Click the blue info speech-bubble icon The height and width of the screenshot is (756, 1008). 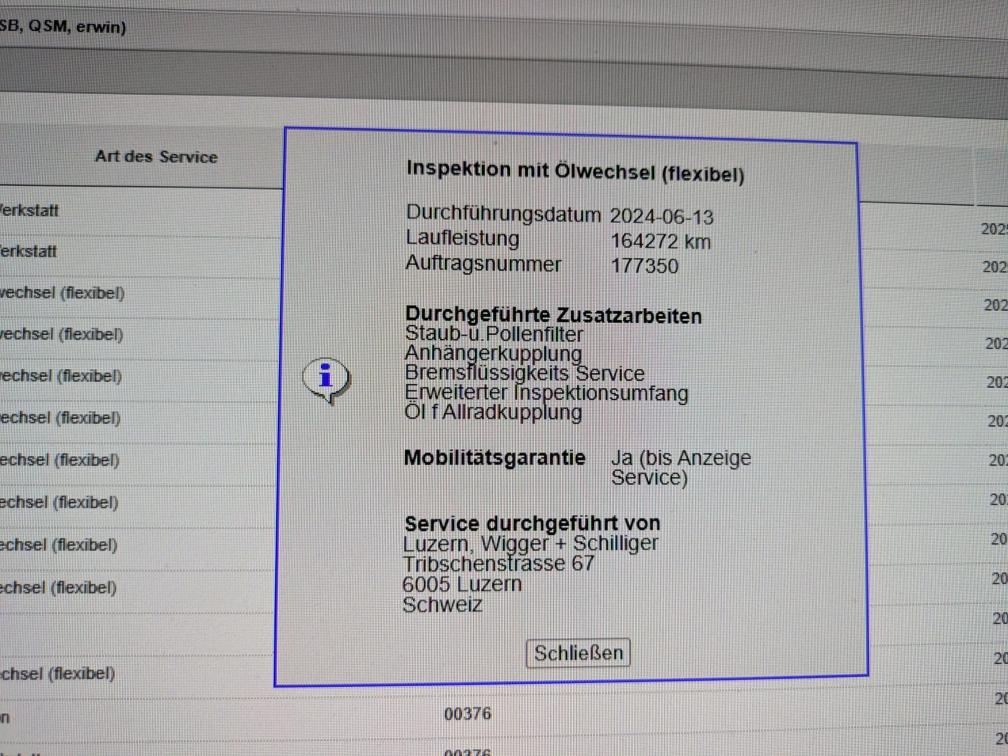coord(326,378)
